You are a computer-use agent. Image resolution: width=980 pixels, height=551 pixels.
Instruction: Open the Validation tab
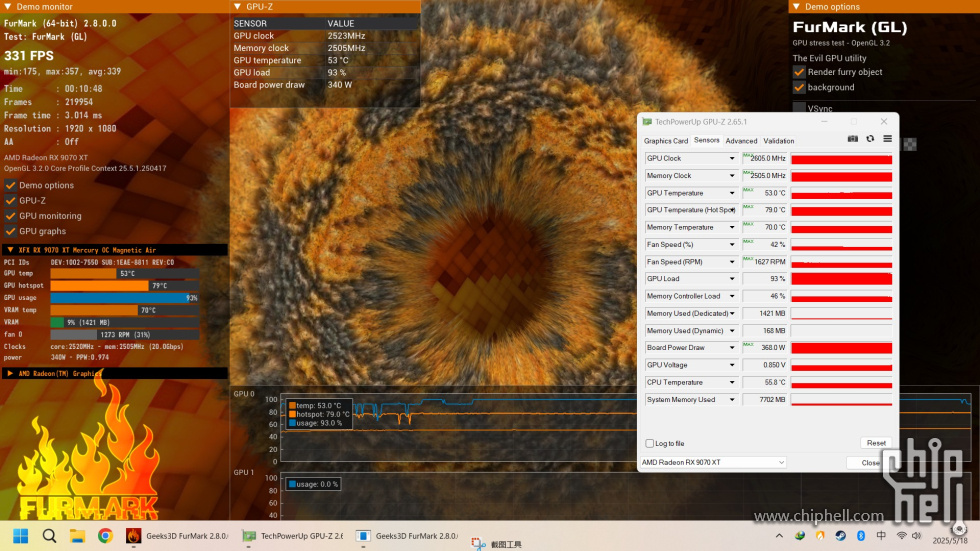click(x=779, y=141)
